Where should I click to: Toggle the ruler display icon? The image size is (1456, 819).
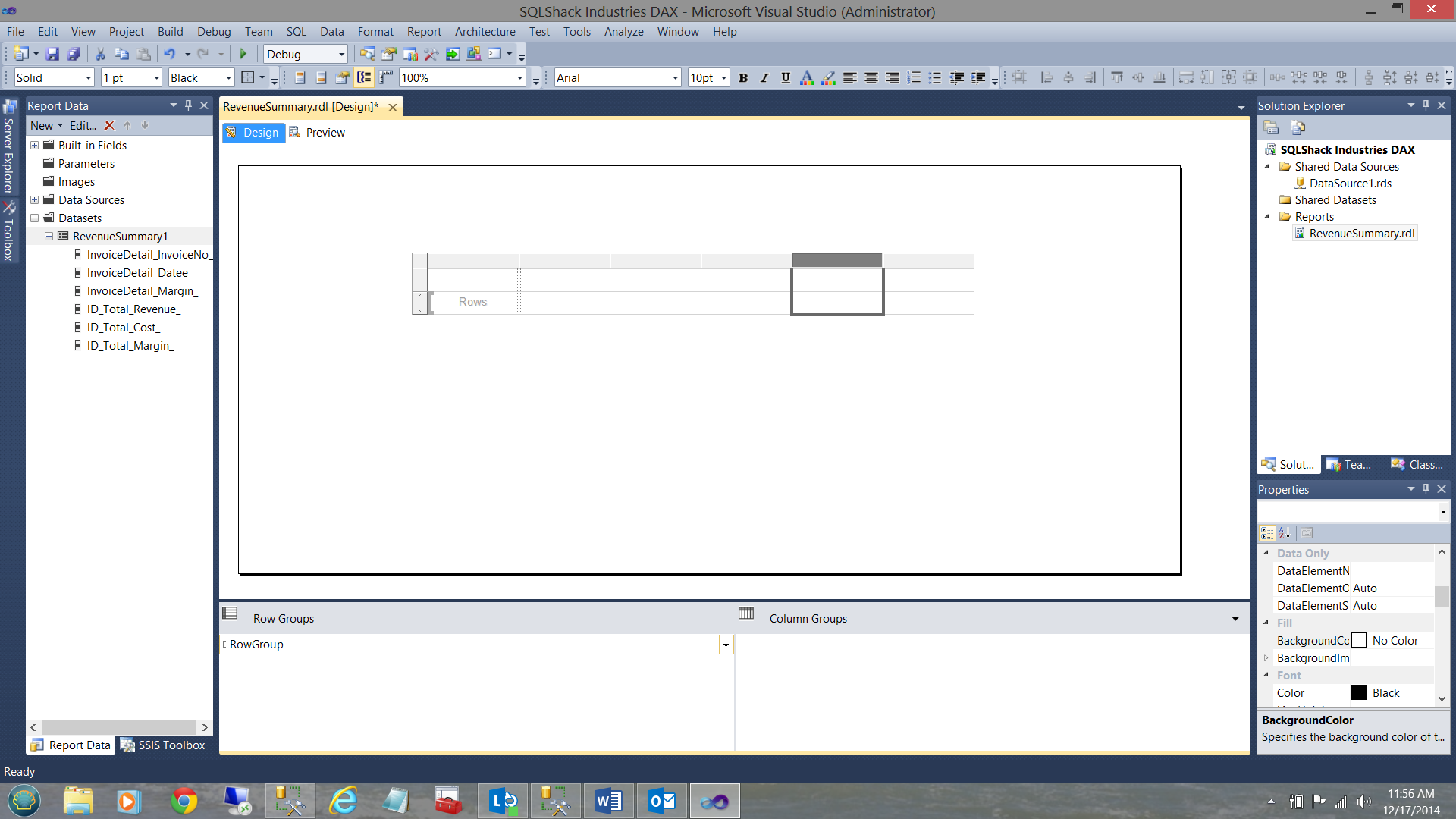point(386,77)
